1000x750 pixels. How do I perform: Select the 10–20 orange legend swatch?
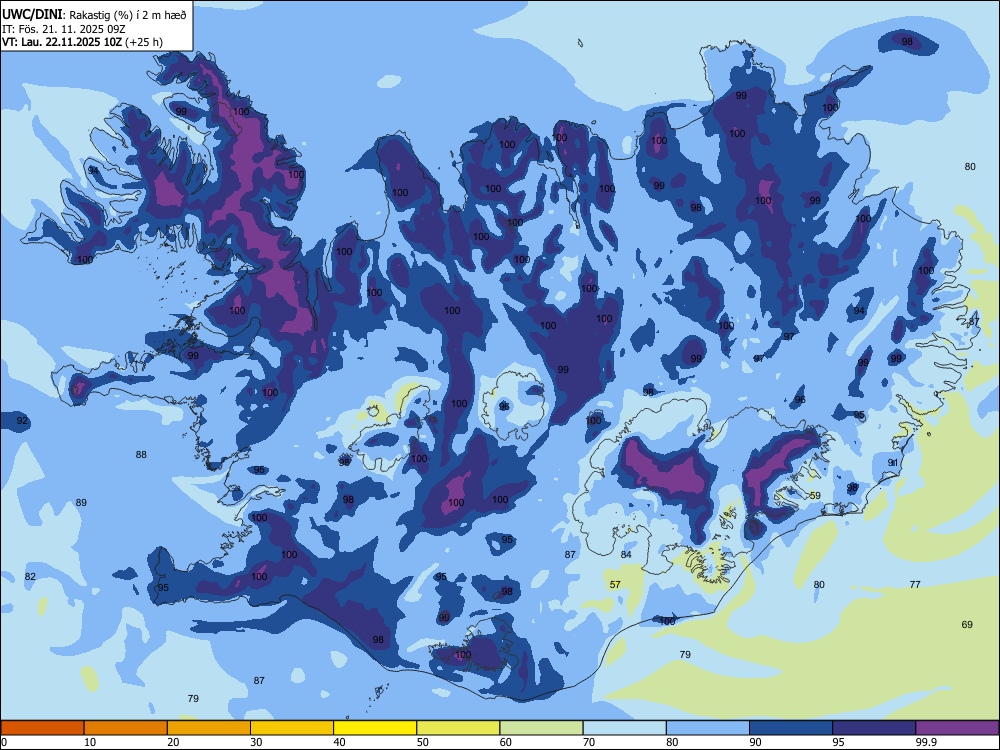[x=126, y=728]
